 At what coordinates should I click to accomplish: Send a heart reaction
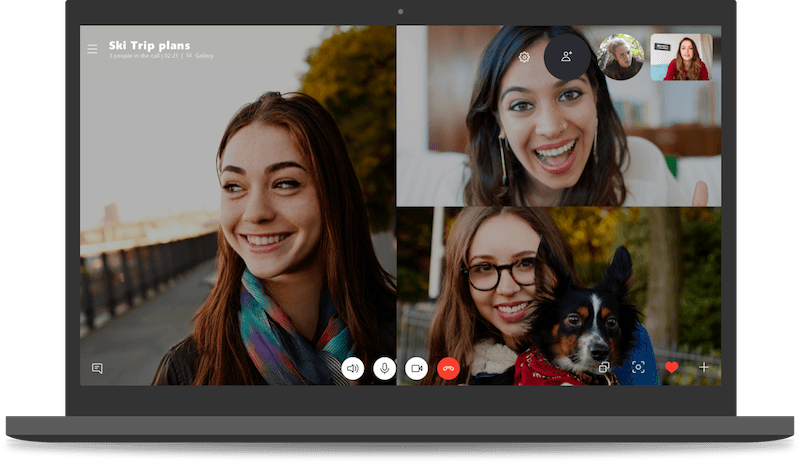(671, 367)
